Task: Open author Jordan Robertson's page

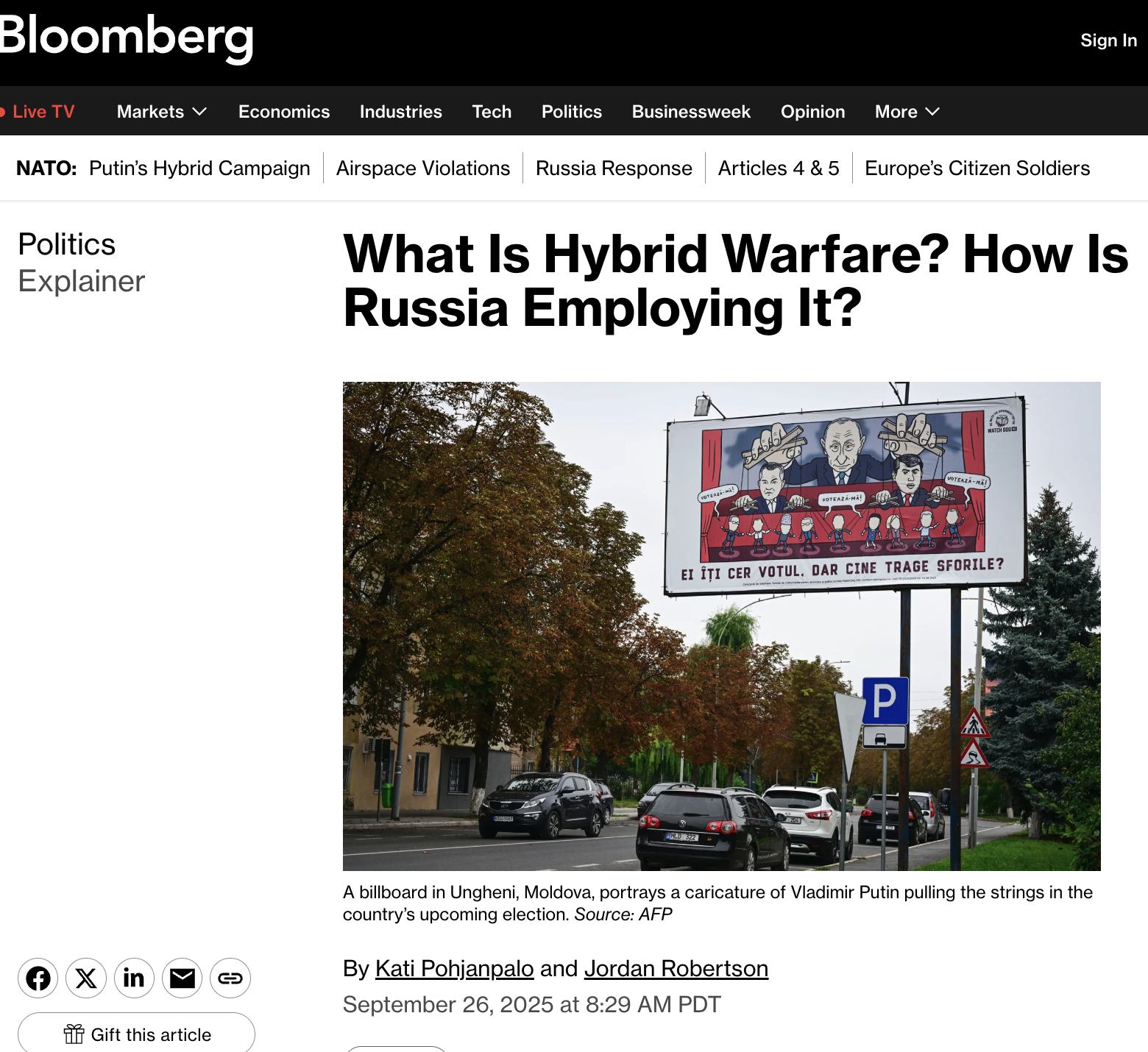Action: click(676, 968)
